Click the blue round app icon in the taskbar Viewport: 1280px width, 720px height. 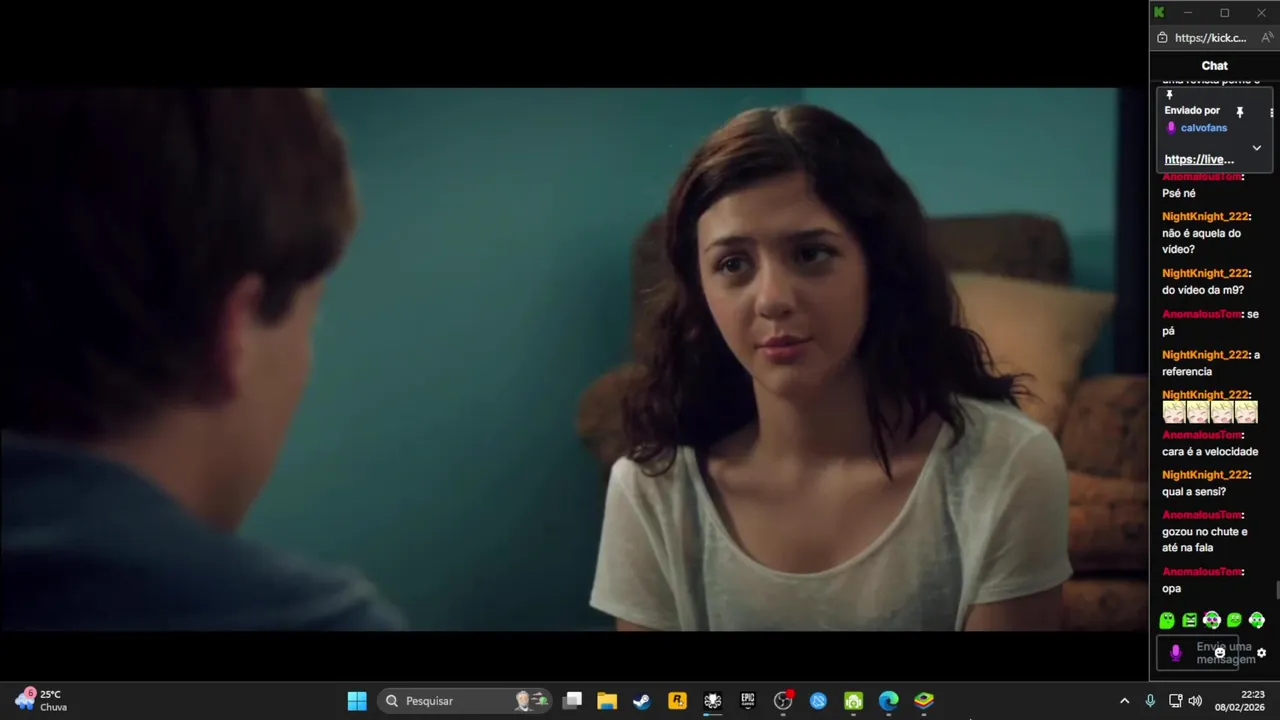tap(818, 701)
